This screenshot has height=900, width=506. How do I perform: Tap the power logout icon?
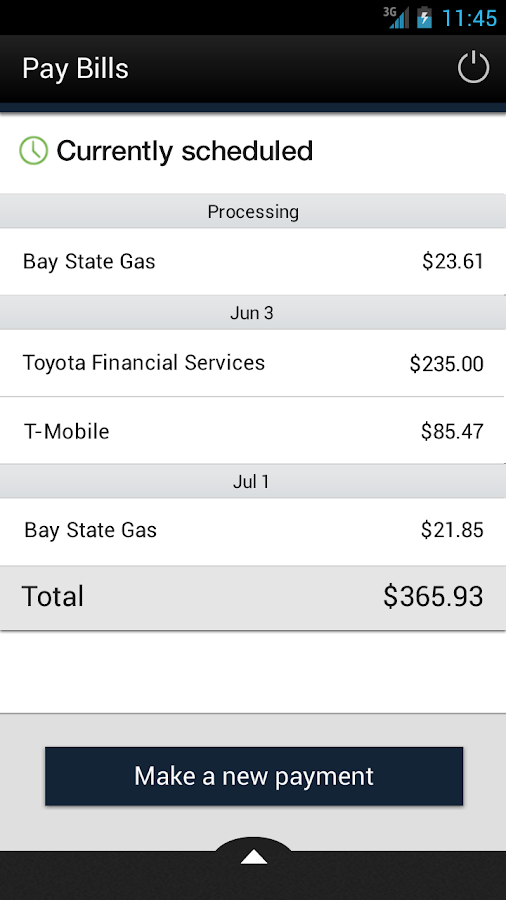pos(473,68)
